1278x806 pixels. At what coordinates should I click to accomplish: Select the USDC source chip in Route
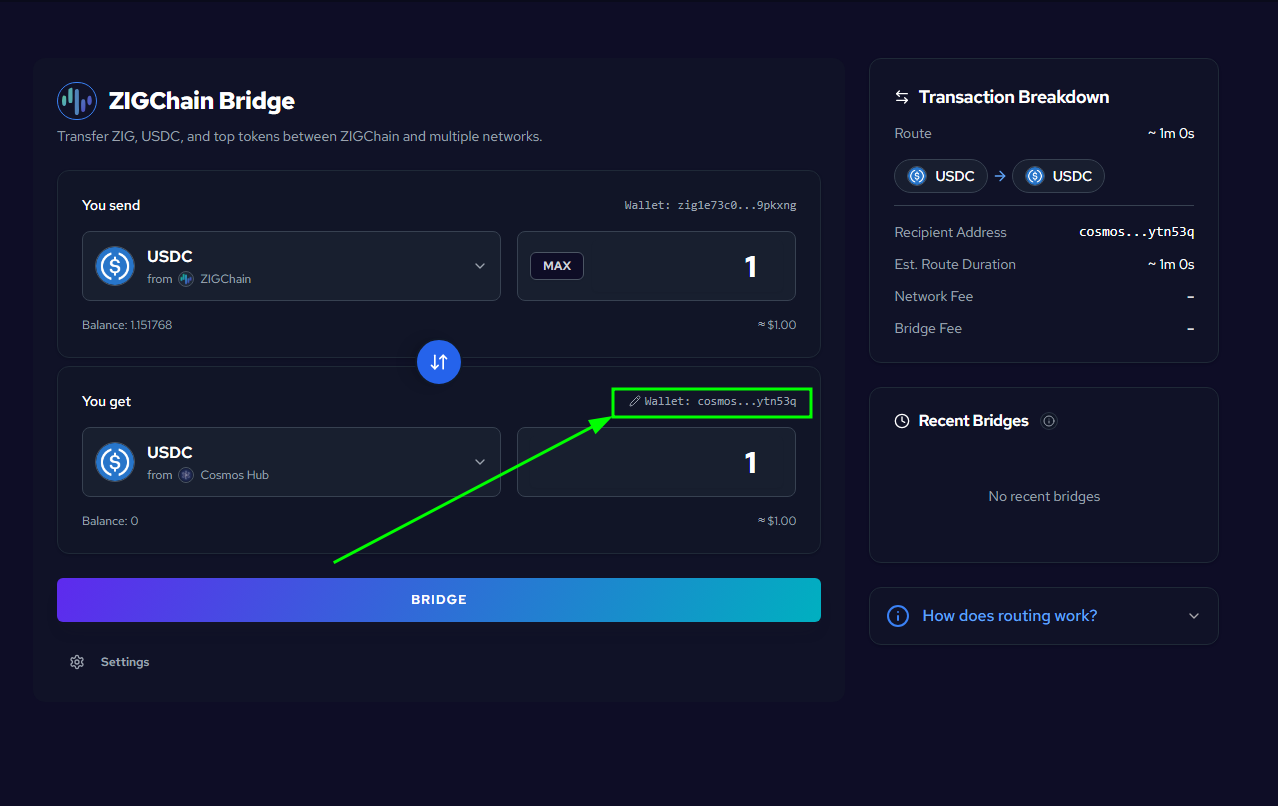point(940,176)
